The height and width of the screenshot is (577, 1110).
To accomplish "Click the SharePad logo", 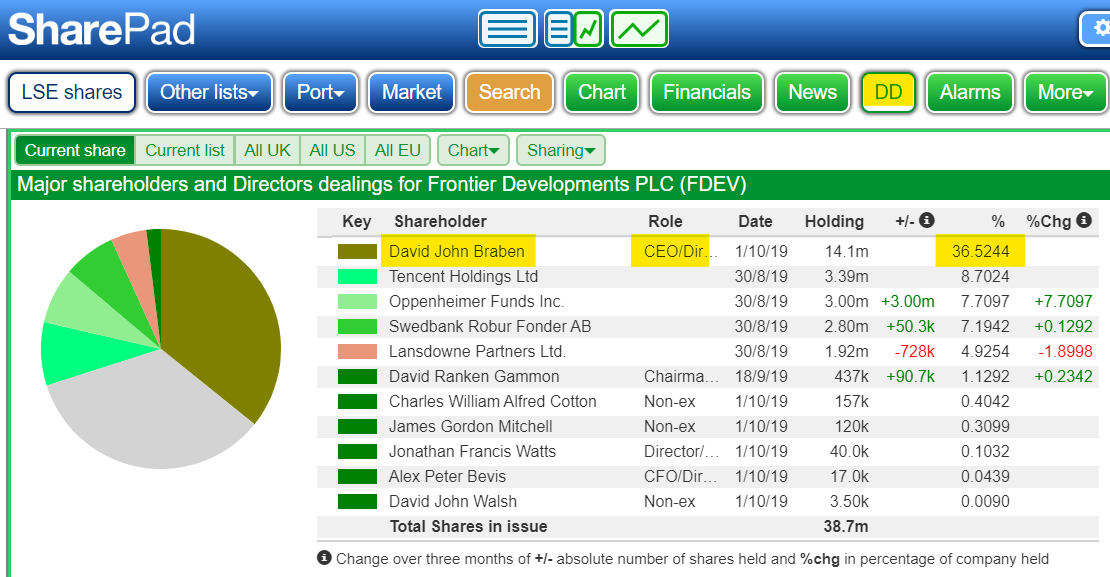I will [101, 30].
